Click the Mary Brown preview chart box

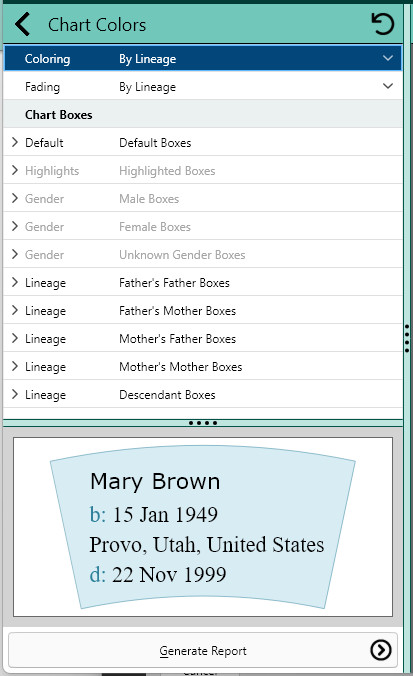(x=203, y=527)
